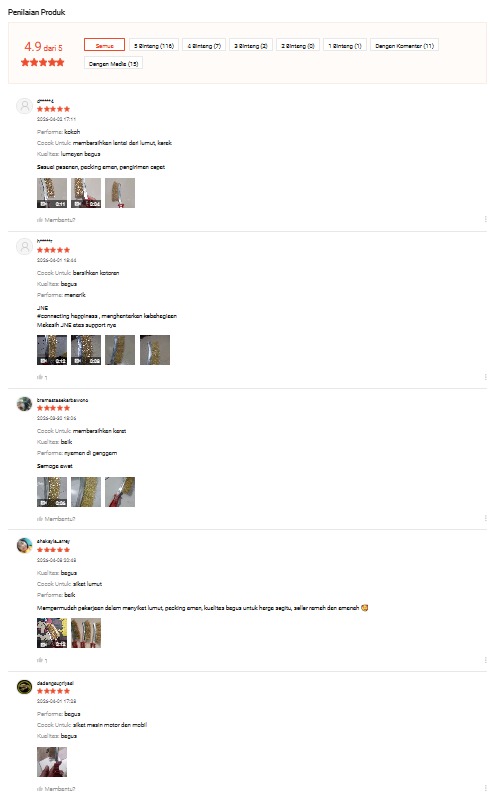Select the Semua reviews filter
The image size is (491, 793).
tap(104, 45)
